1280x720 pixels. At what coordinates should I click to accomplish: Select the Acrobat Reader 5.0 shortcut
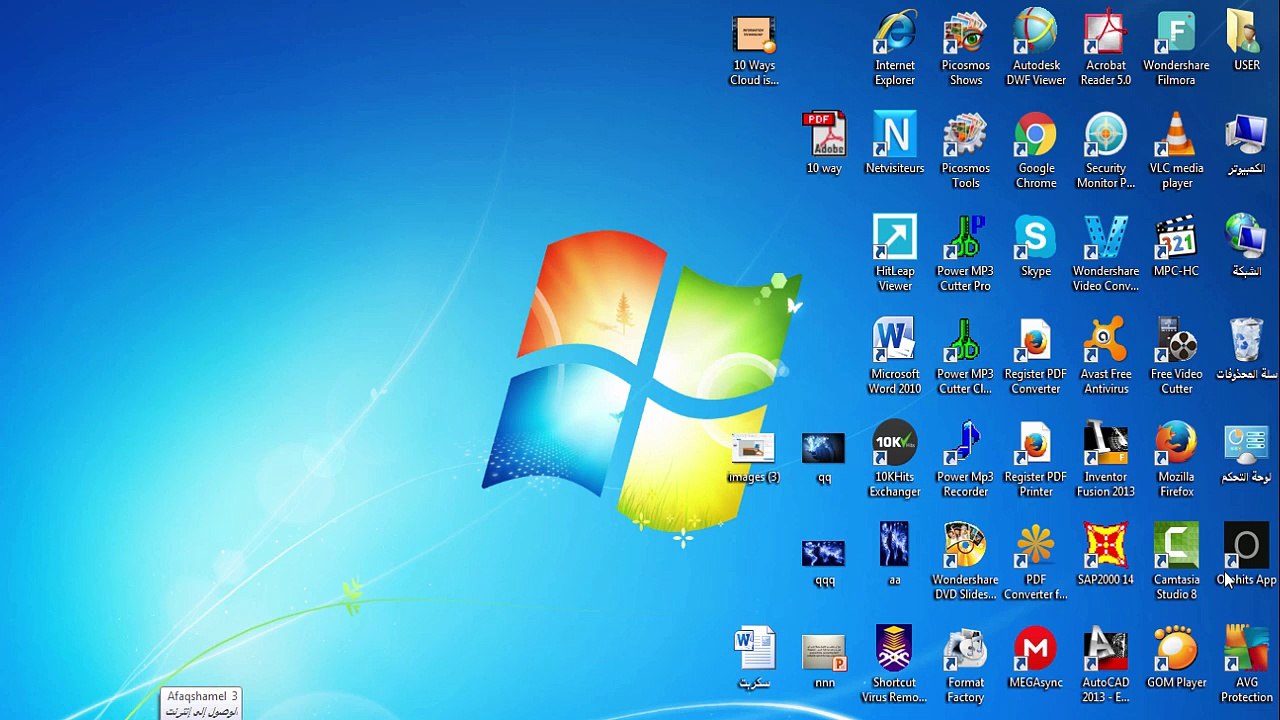1106,49
